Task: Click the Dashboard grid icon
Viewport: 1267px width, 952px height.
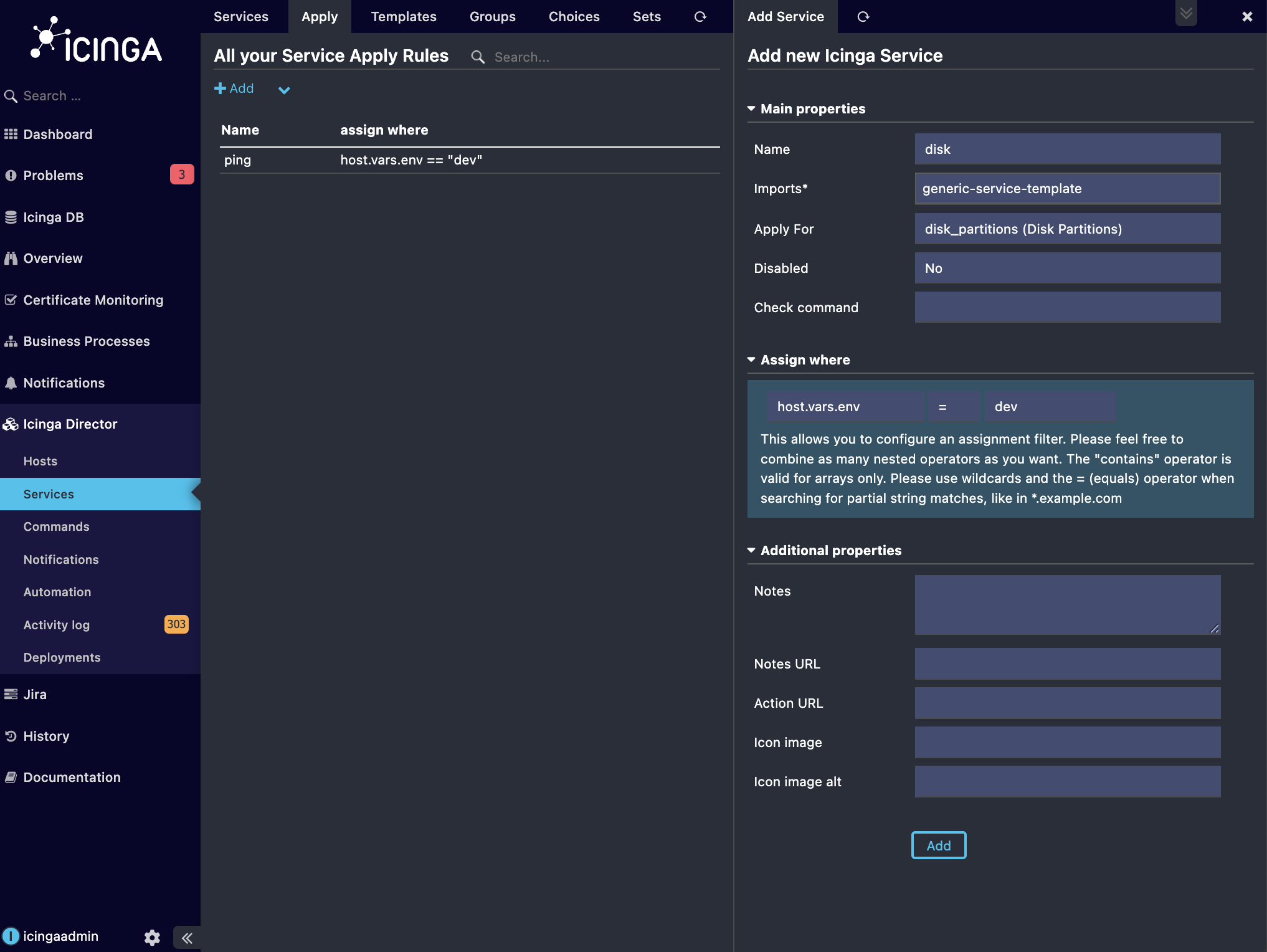Action: click(11, 134)
